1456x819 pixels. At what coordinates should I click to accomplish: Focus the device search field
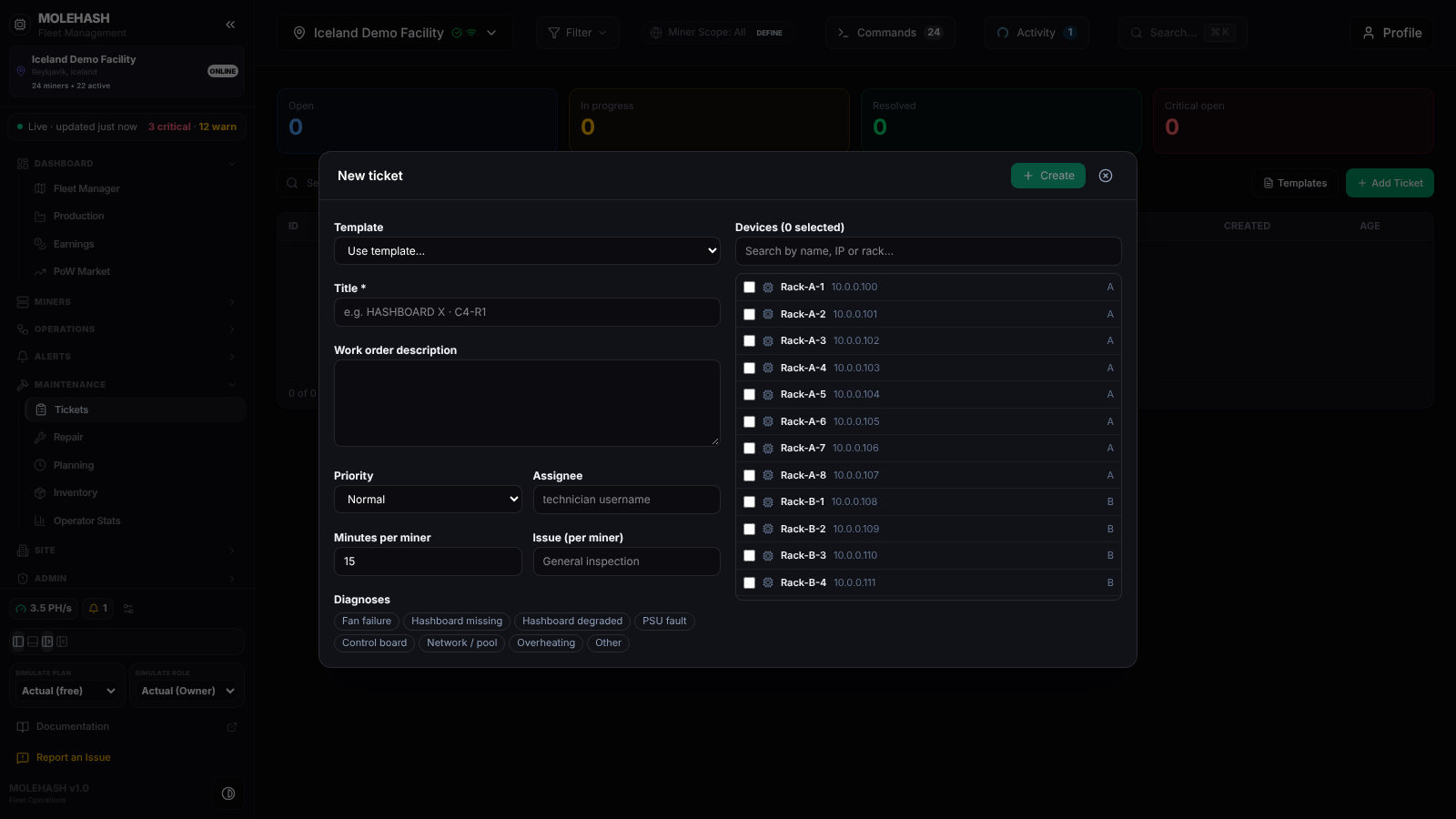928,251
